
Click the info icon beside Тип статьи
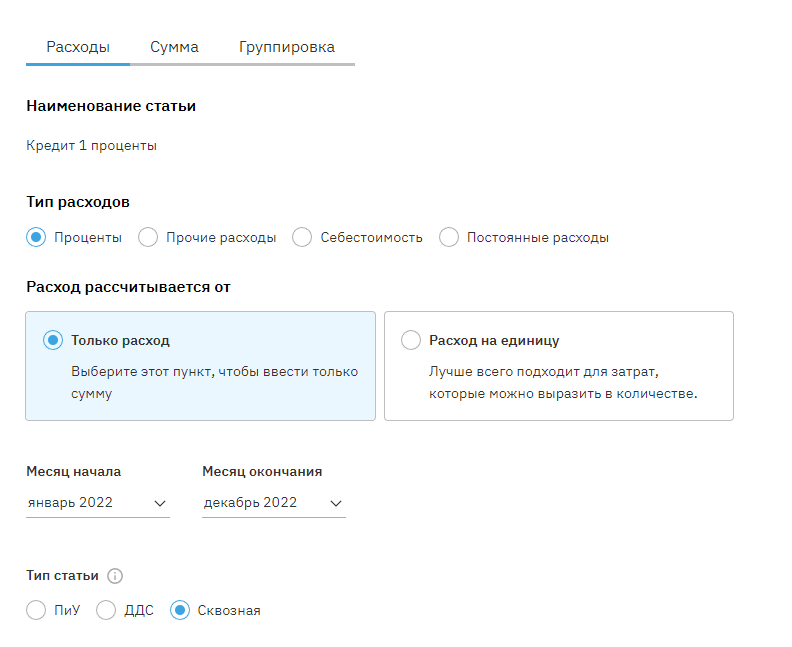115,576
